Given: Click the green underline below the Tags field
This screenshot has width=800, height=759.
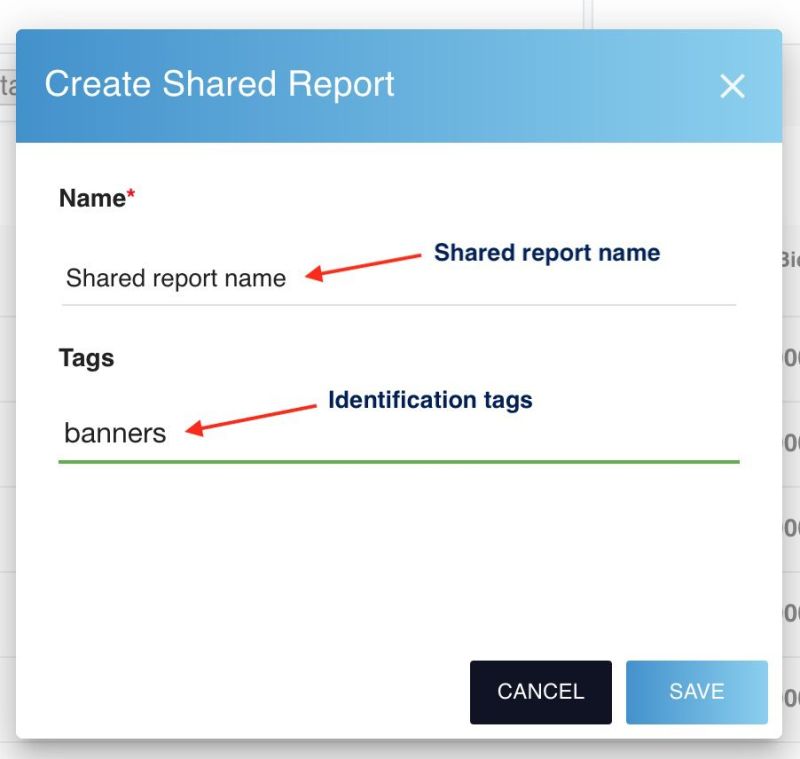Looking at the screenshot, I should coord(400,460).
